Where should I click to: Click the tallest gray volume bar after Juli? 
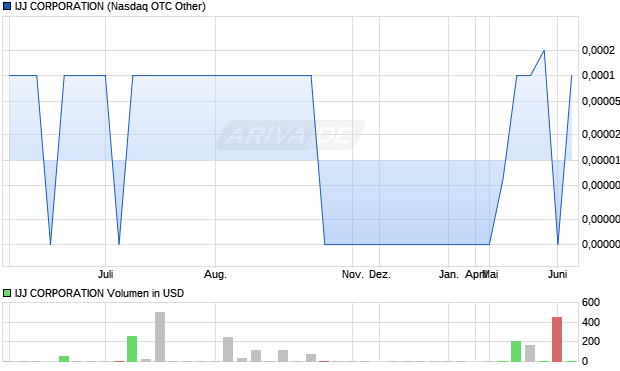pos(160,337)
